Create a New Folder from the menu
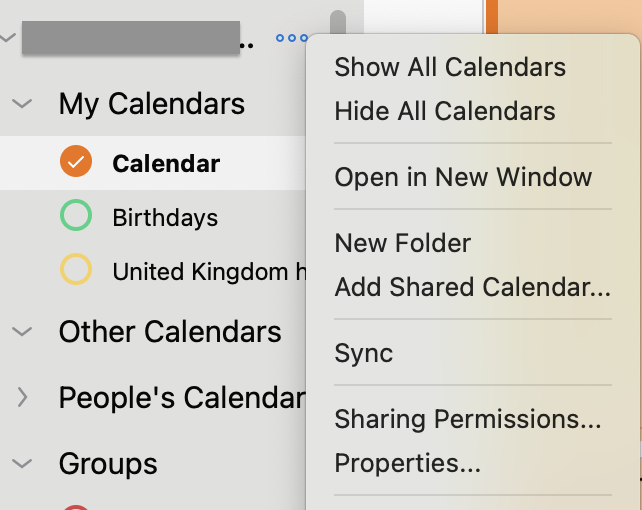Image resolution: width=642 pixels, height=510 pixels. click(402, 243)
